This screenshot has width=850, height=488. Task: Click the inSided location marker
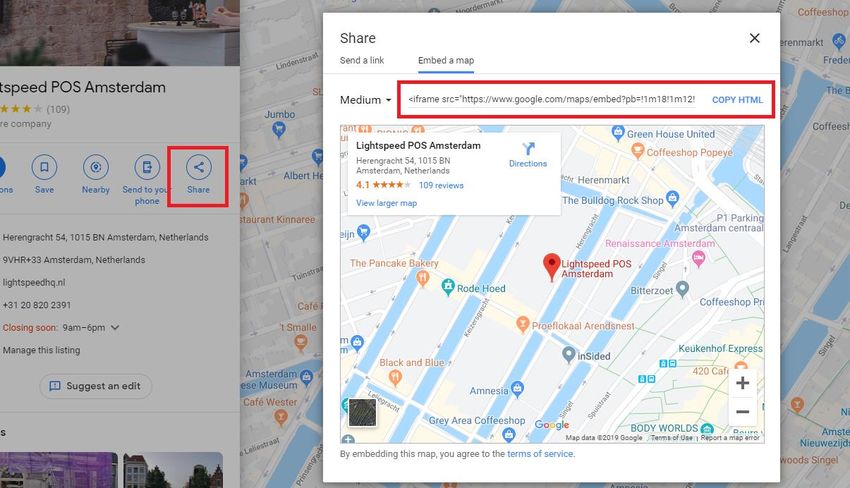pyautogui.click(x=568, y=355)
